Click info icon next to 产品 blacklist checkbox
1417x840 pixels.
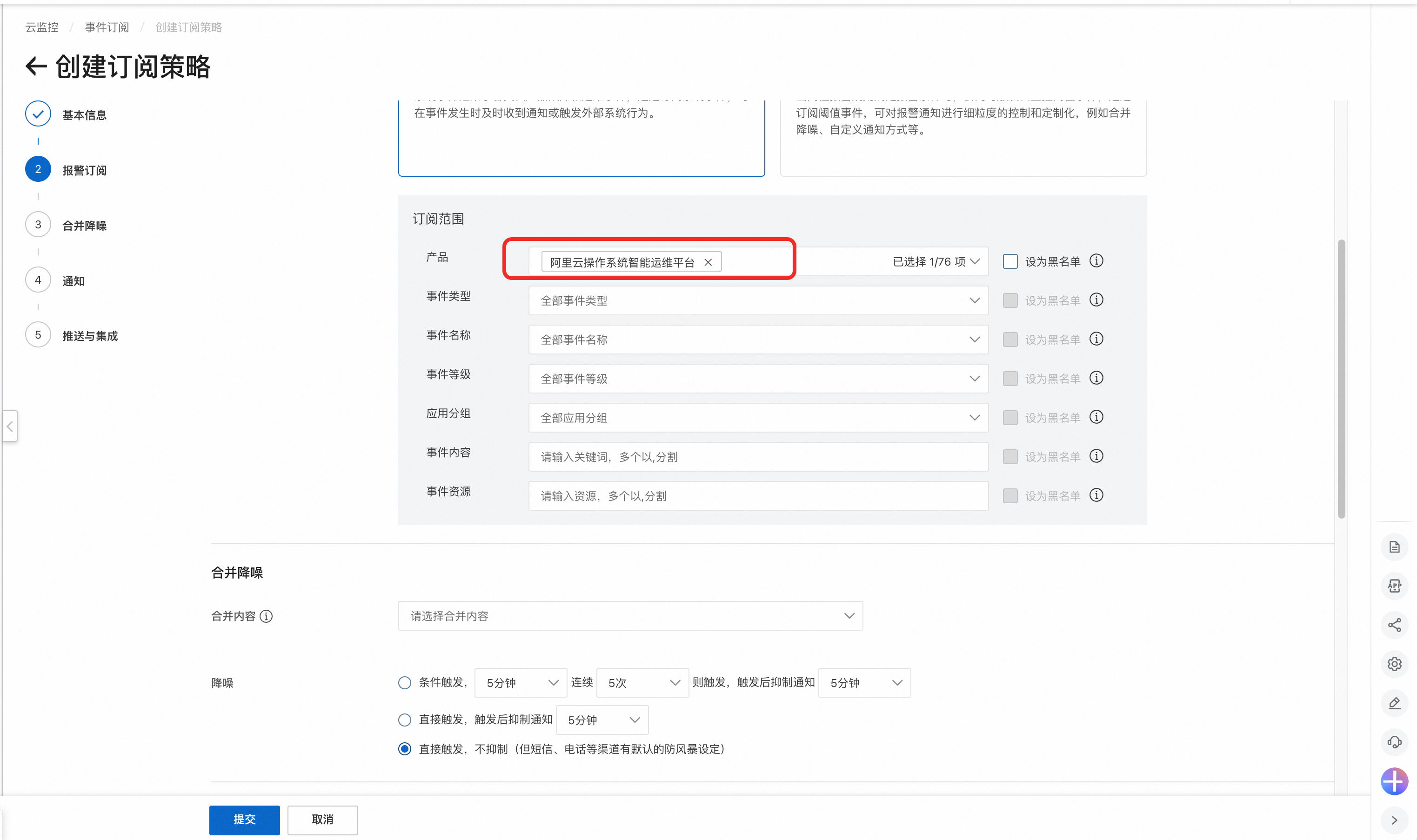1096,261
